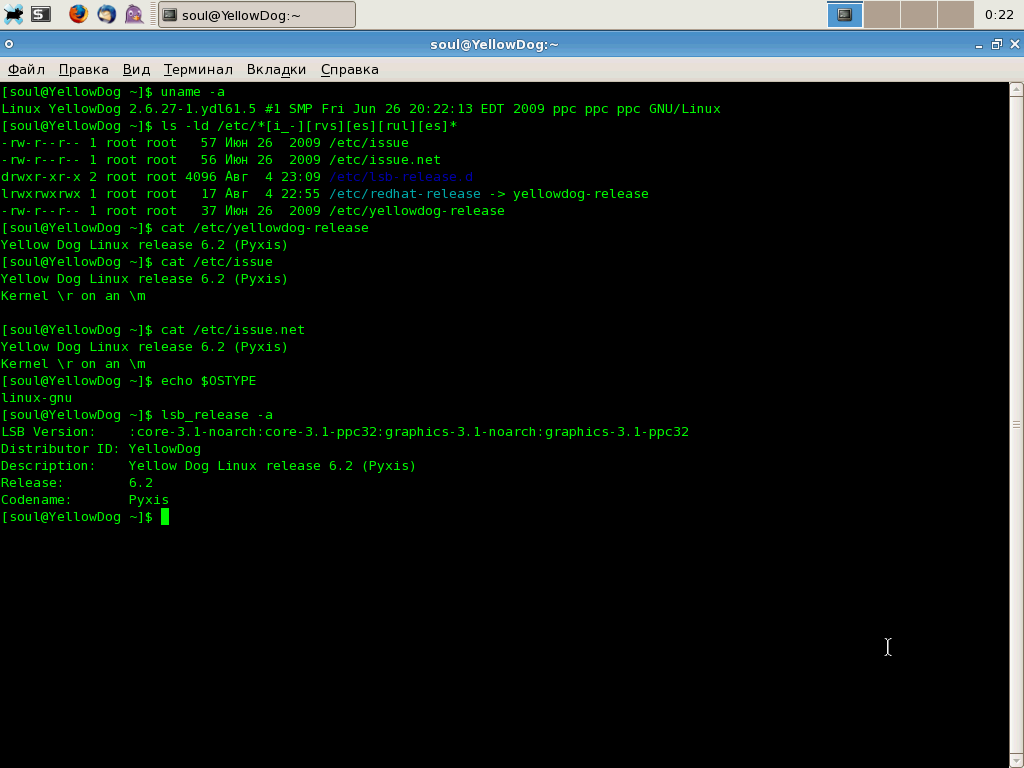Switch to the first workspace with terminal
1024x768 pixels.
click(844, 14)
